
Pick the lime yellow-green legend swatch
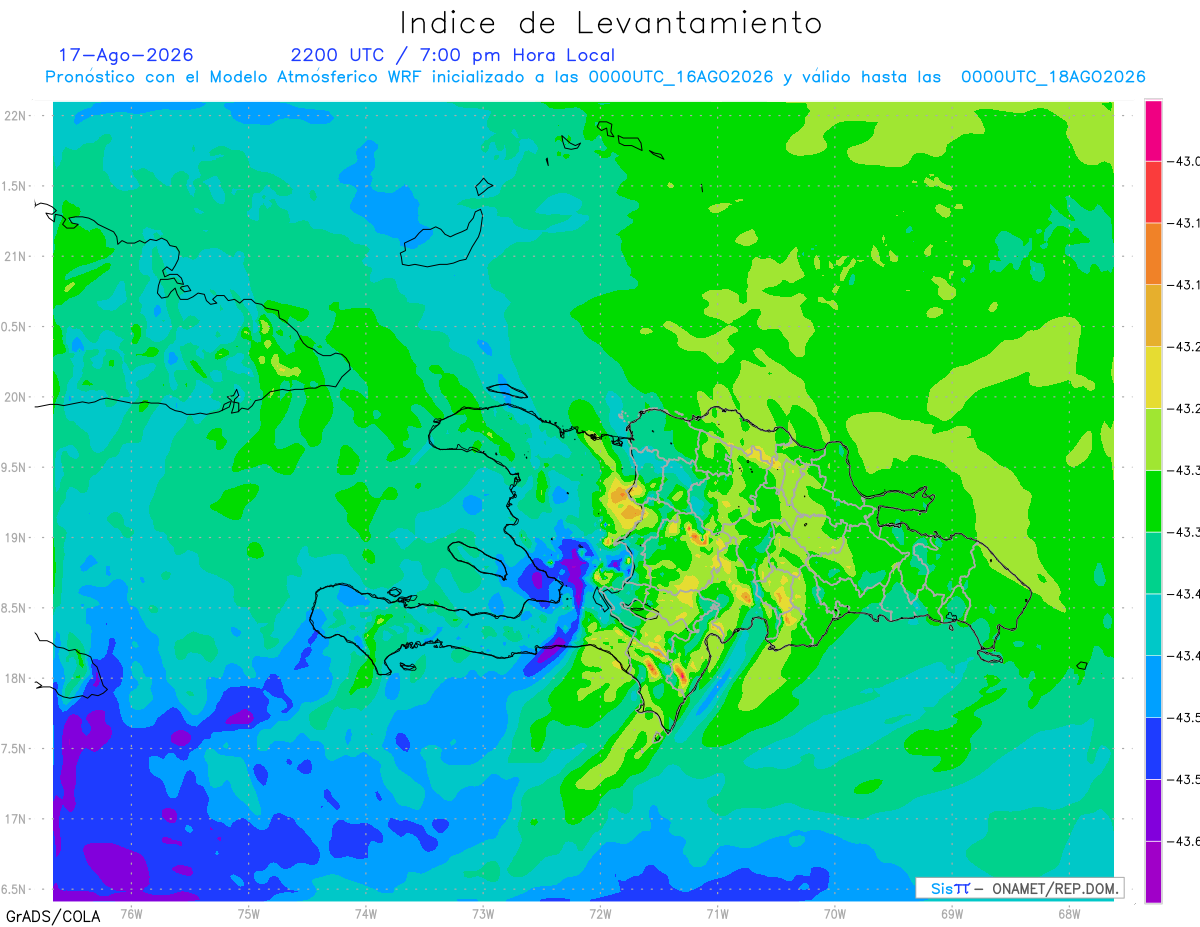pos(1153,438)
